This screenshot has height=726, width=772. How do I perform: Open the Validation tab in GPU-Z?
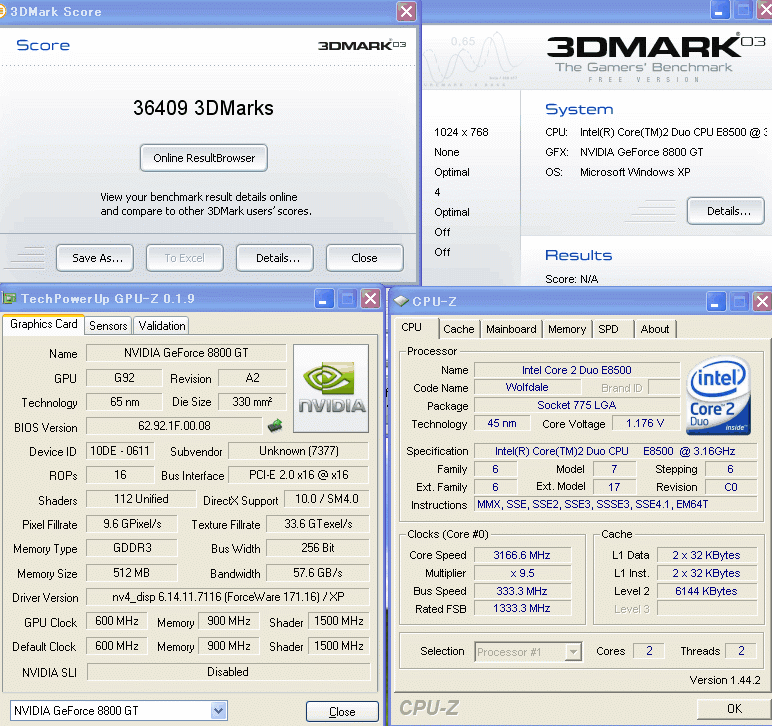[162, 325]
